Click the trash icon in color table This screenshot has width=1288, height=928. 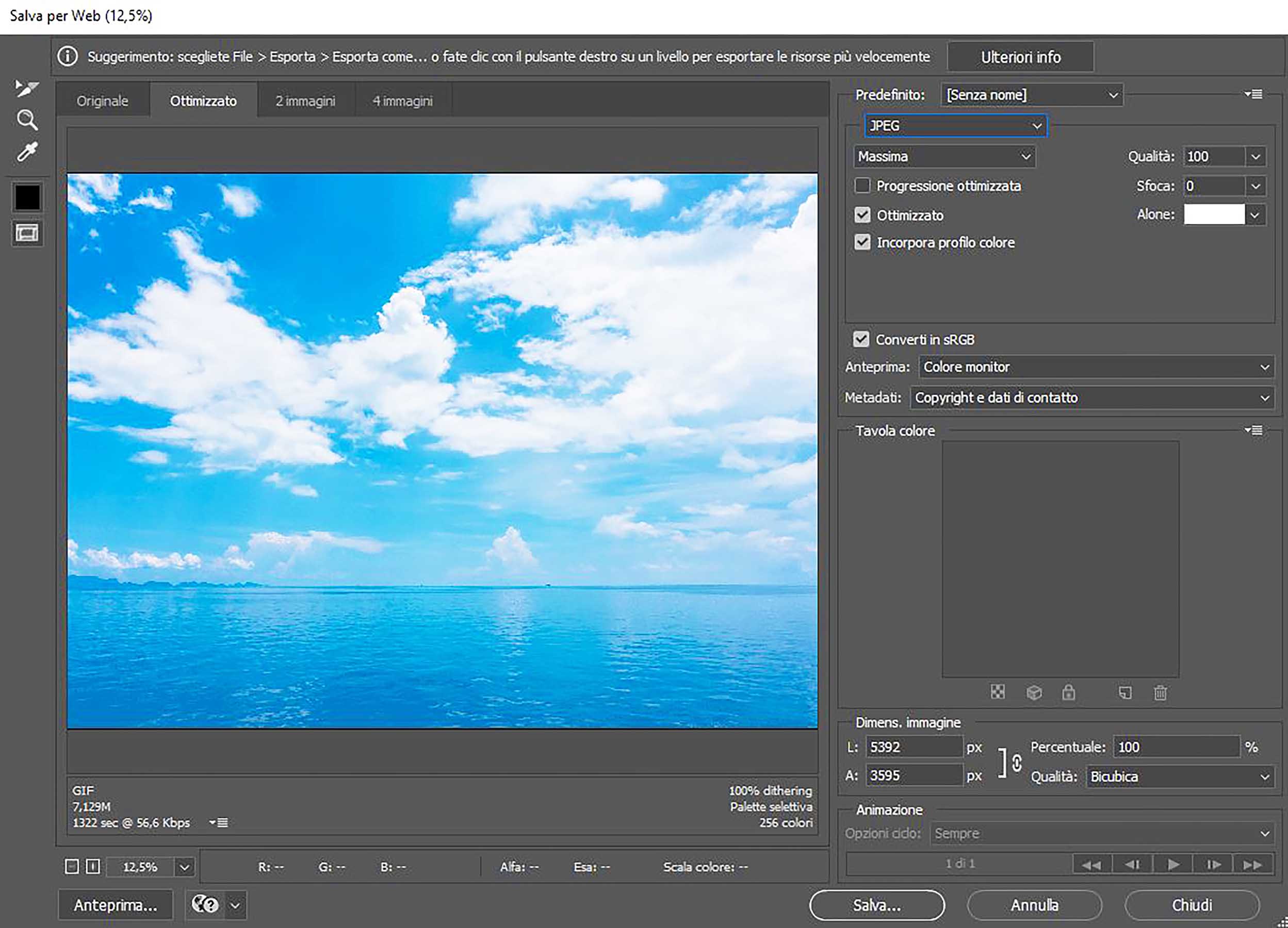[x=1160, y=692]
